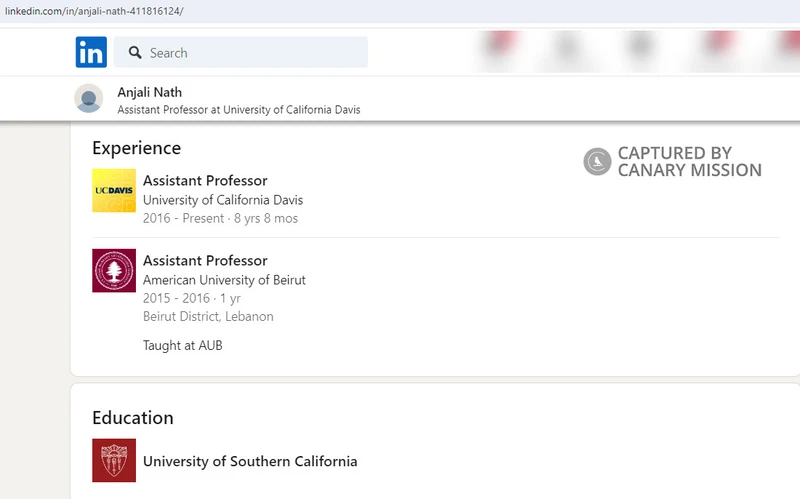Click the Canary Mission watermark icon

coord(597,161)
